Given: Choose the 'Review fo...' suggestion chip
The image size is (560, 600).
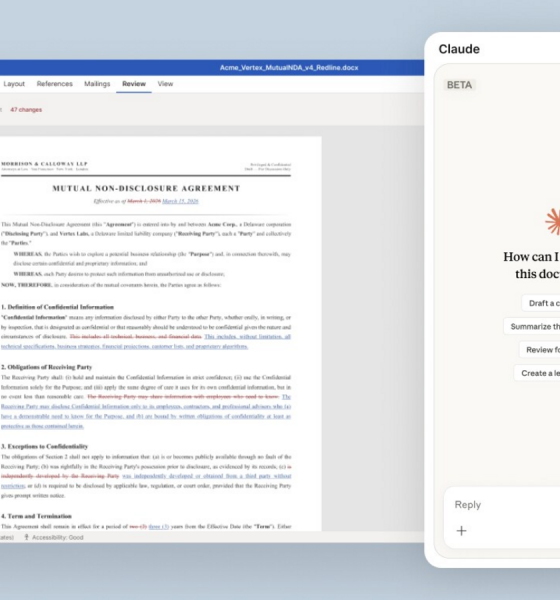Looking at the screenshot, I should pyautogui.click(x=540, y=350).
